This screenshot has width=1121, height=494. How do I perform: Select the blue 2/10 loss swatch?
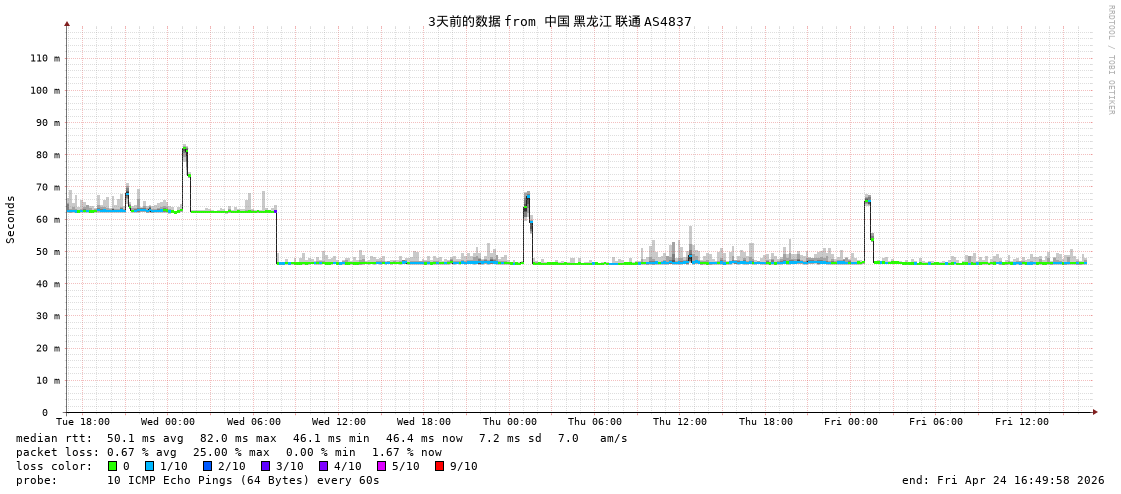[x=207, y=466]
